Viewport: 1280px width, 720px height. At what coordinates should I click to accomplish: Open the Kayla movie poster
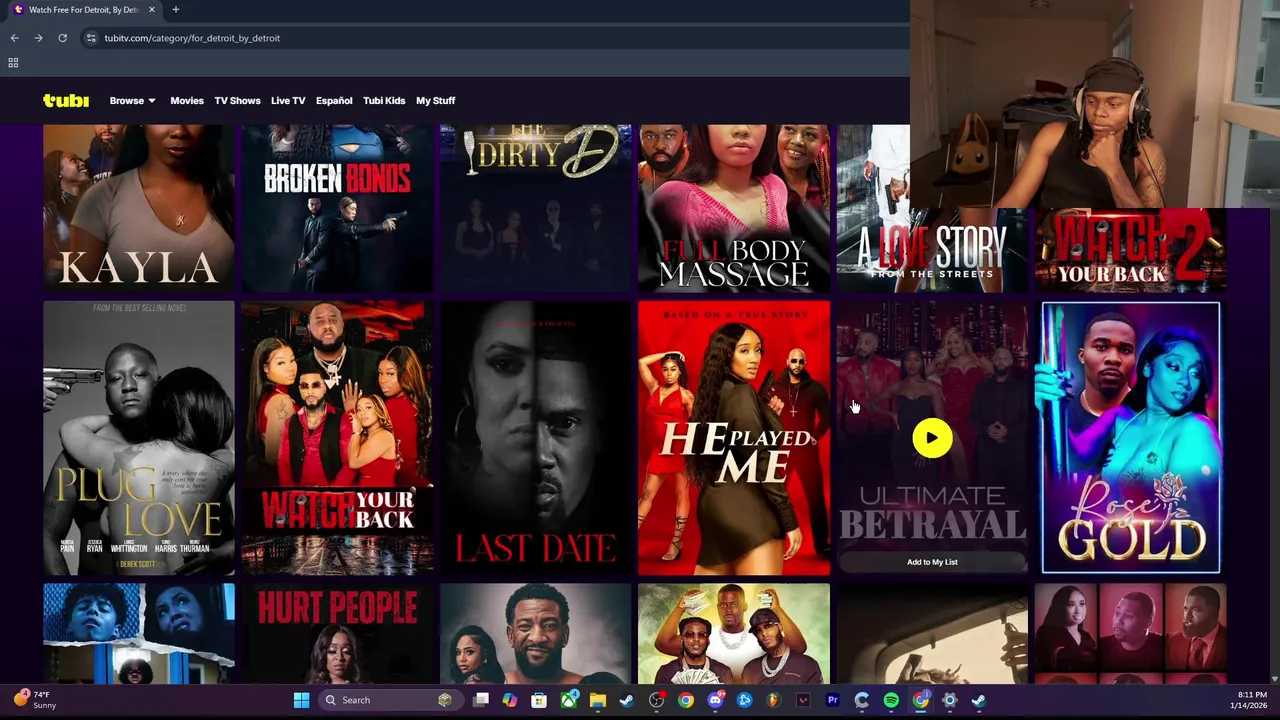pos(139,208)
